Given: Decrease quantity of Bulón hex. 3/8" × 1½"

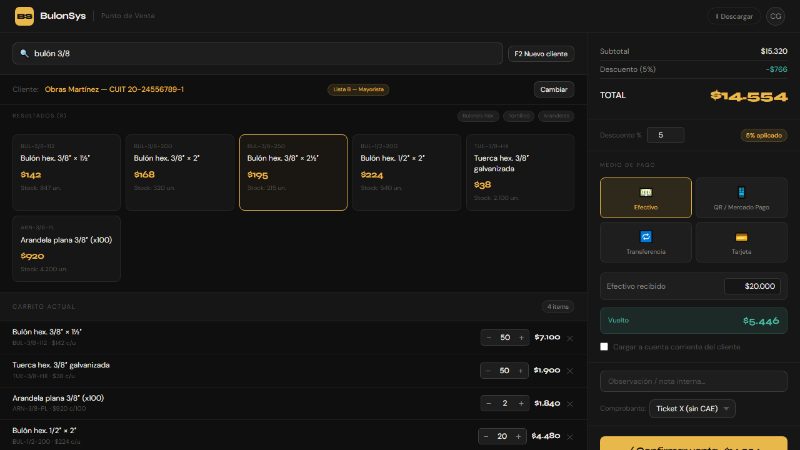Looking at the screenshot, I should (489, 338).
